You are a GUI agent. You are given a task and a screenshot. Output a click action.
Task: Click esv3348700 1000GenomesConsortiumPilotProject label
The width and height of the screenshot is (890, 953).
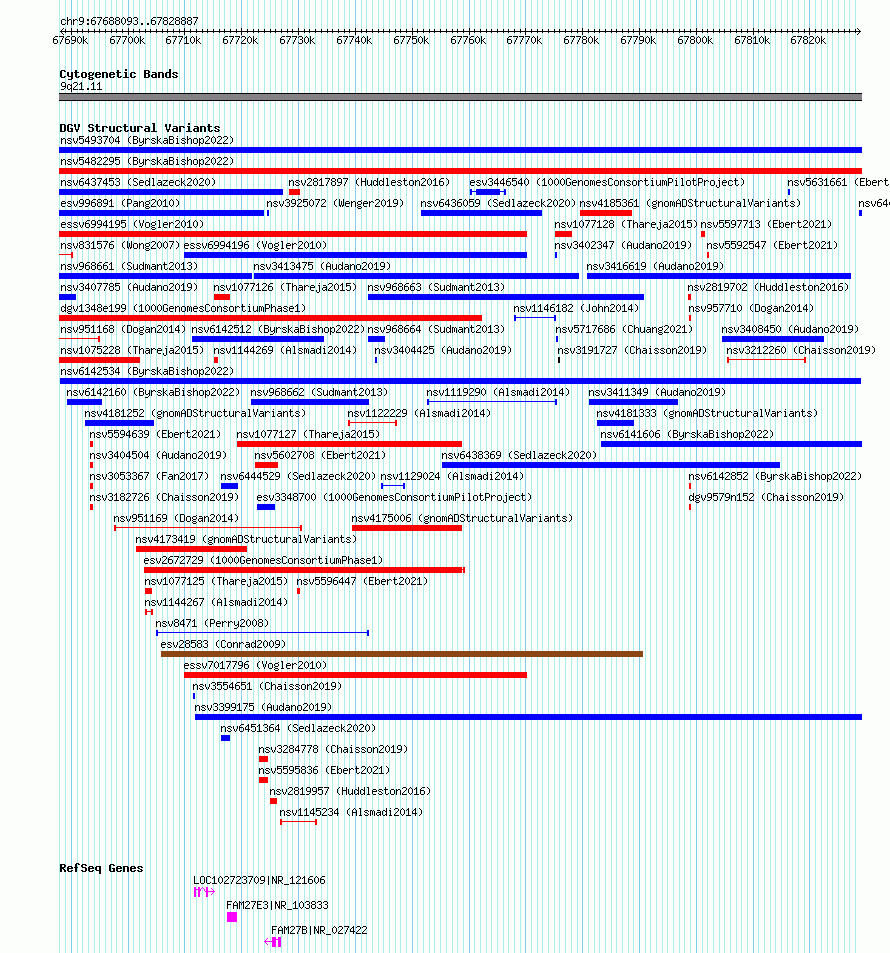pyautogui.click(x=394, y=497)
